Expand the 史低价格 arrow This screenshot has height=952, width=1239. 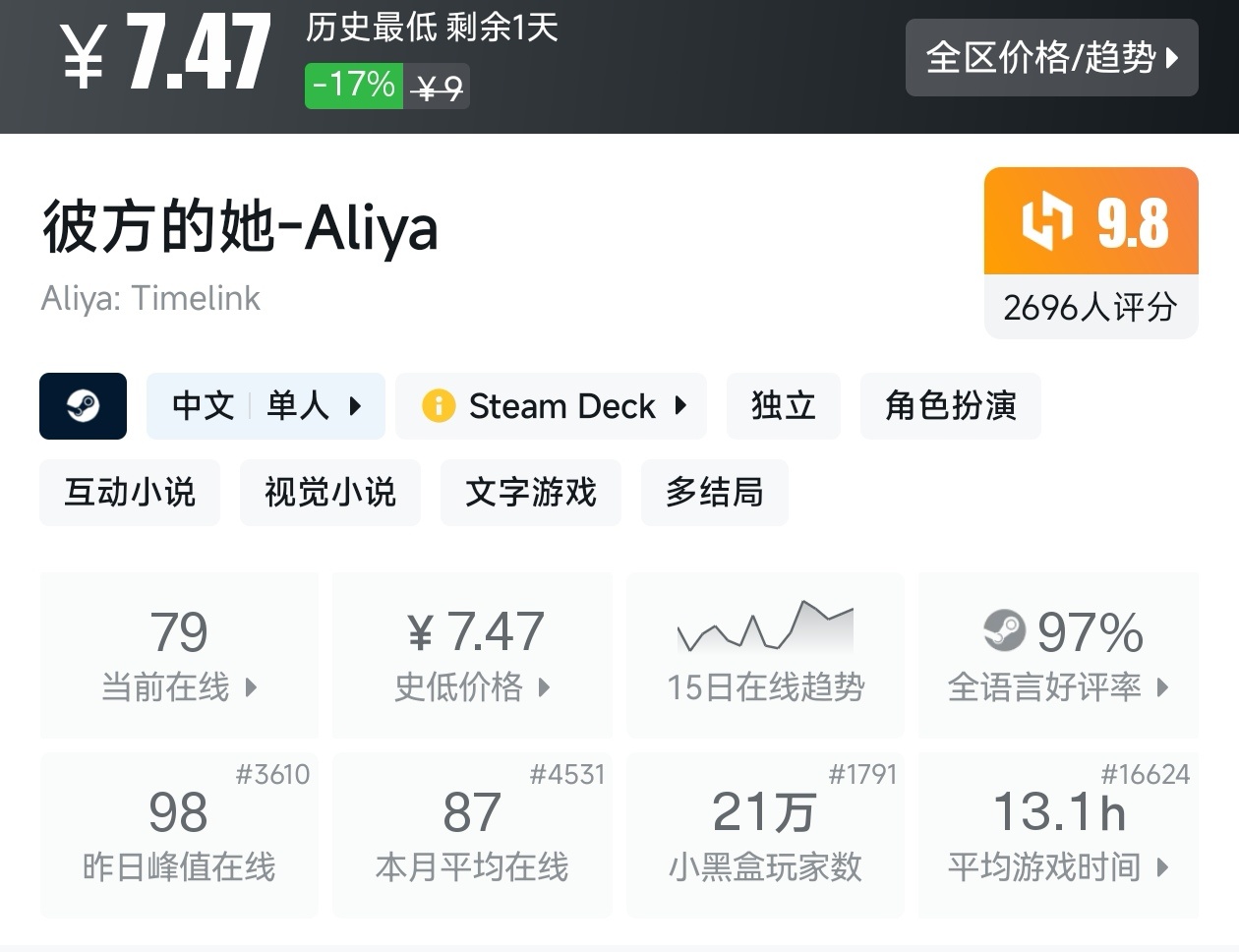[x=544, y=686]
